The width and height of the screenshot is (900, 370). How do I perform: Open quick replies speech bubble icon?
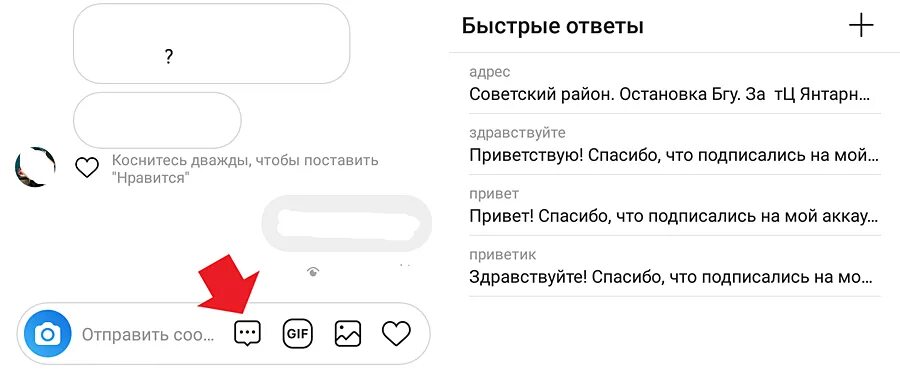pyautogui.click(x=247, y=333)
